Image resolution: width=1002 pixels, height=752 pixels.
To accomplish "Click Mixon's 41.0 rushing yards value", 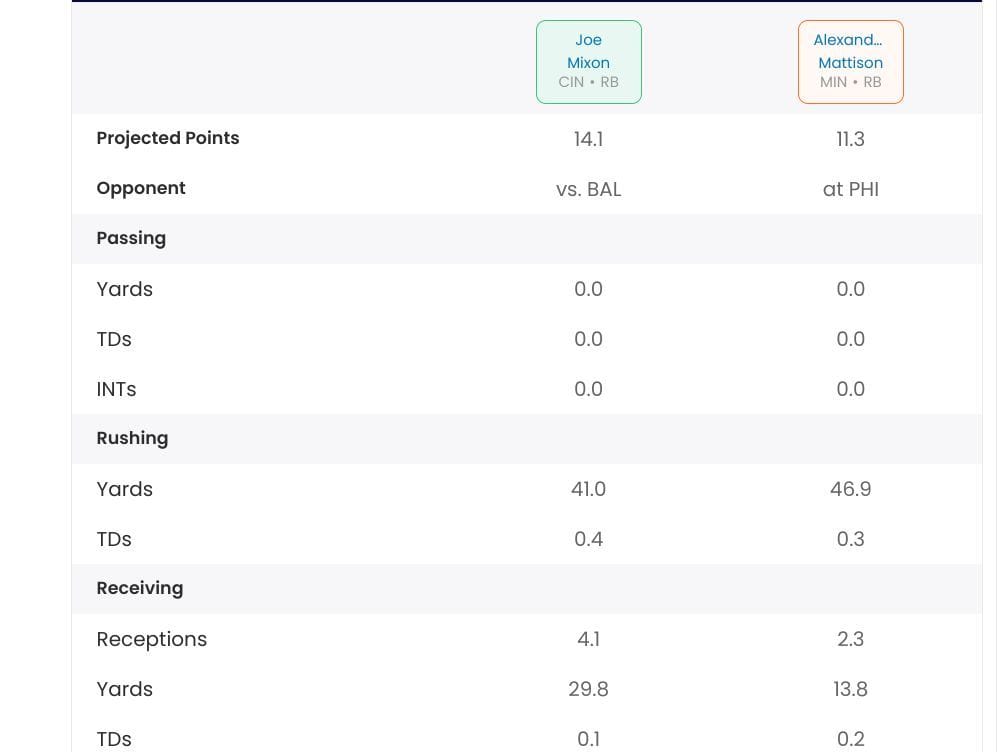I will 588,489.
